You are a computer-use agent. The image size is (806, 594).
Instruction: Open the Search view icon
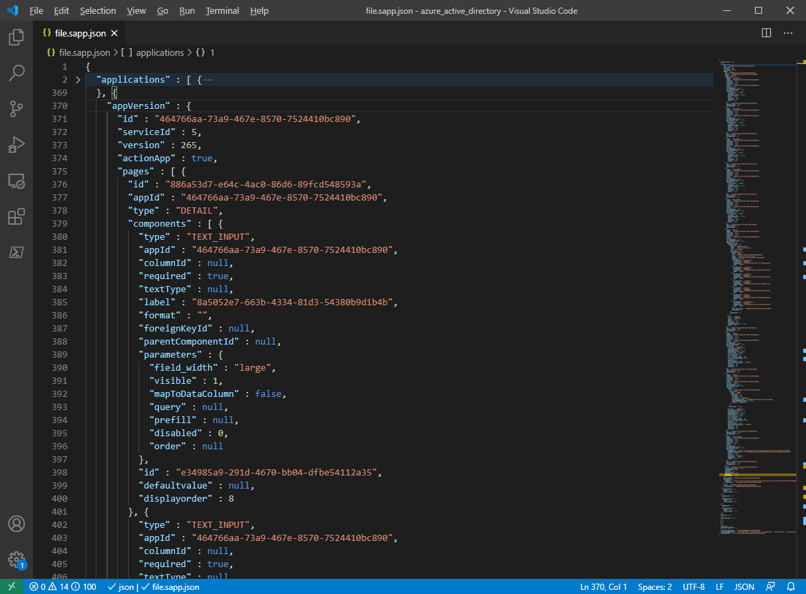click(x=16, y=73)
